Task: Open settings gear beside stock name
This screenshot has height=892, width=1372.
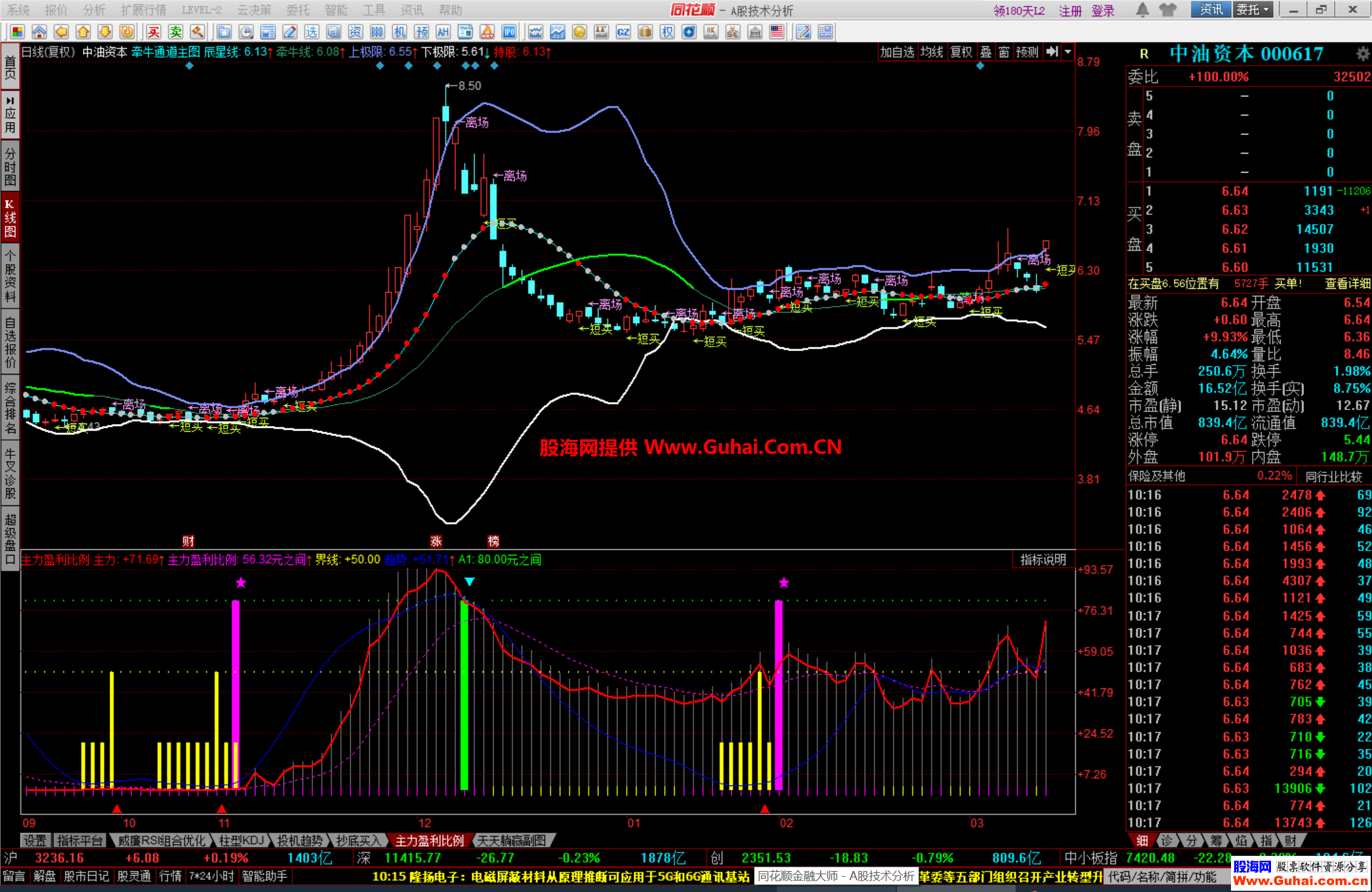Action: (1363, 54)
